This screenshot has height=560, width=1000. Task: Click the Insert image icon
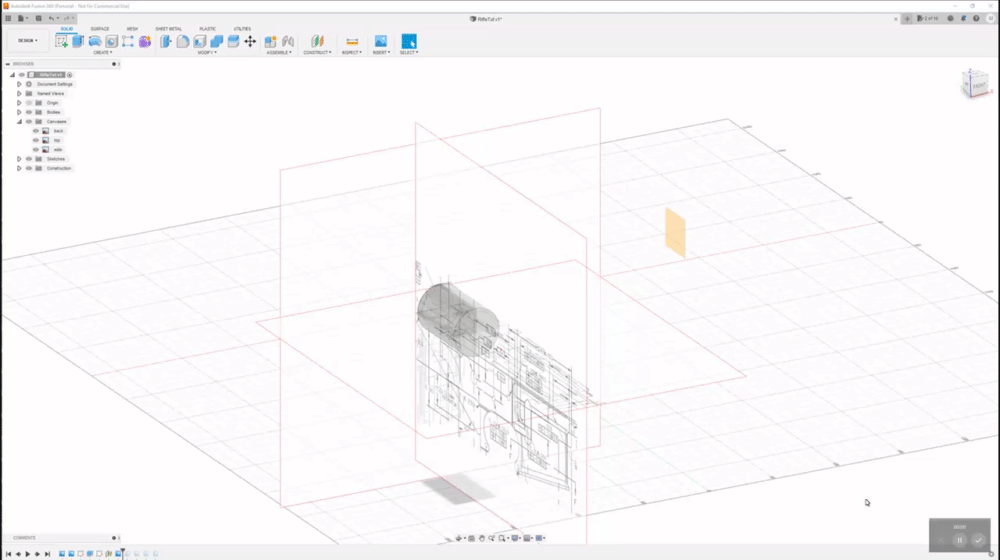tap(381, 41)
